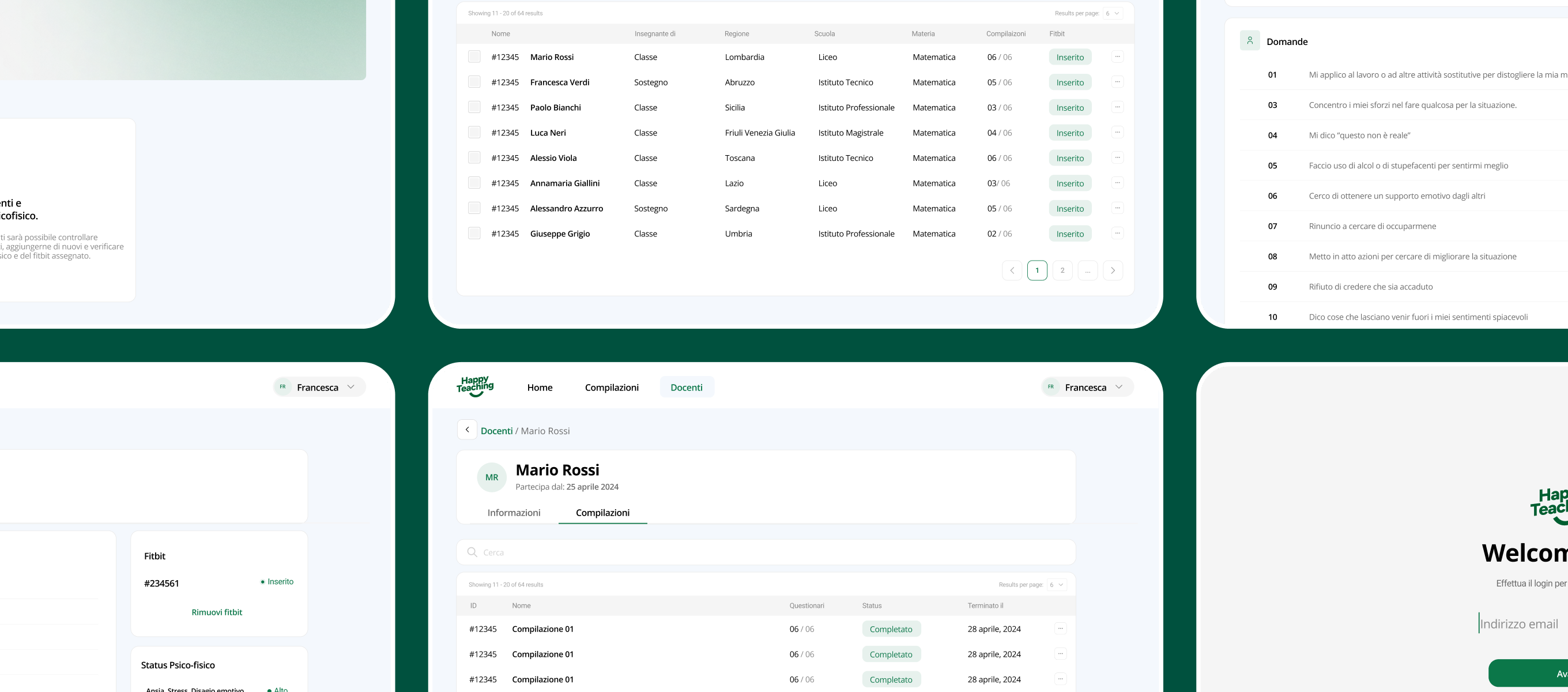
Task: Open the Home nav item
Action: pyautogui.click(x=540, y=388)
